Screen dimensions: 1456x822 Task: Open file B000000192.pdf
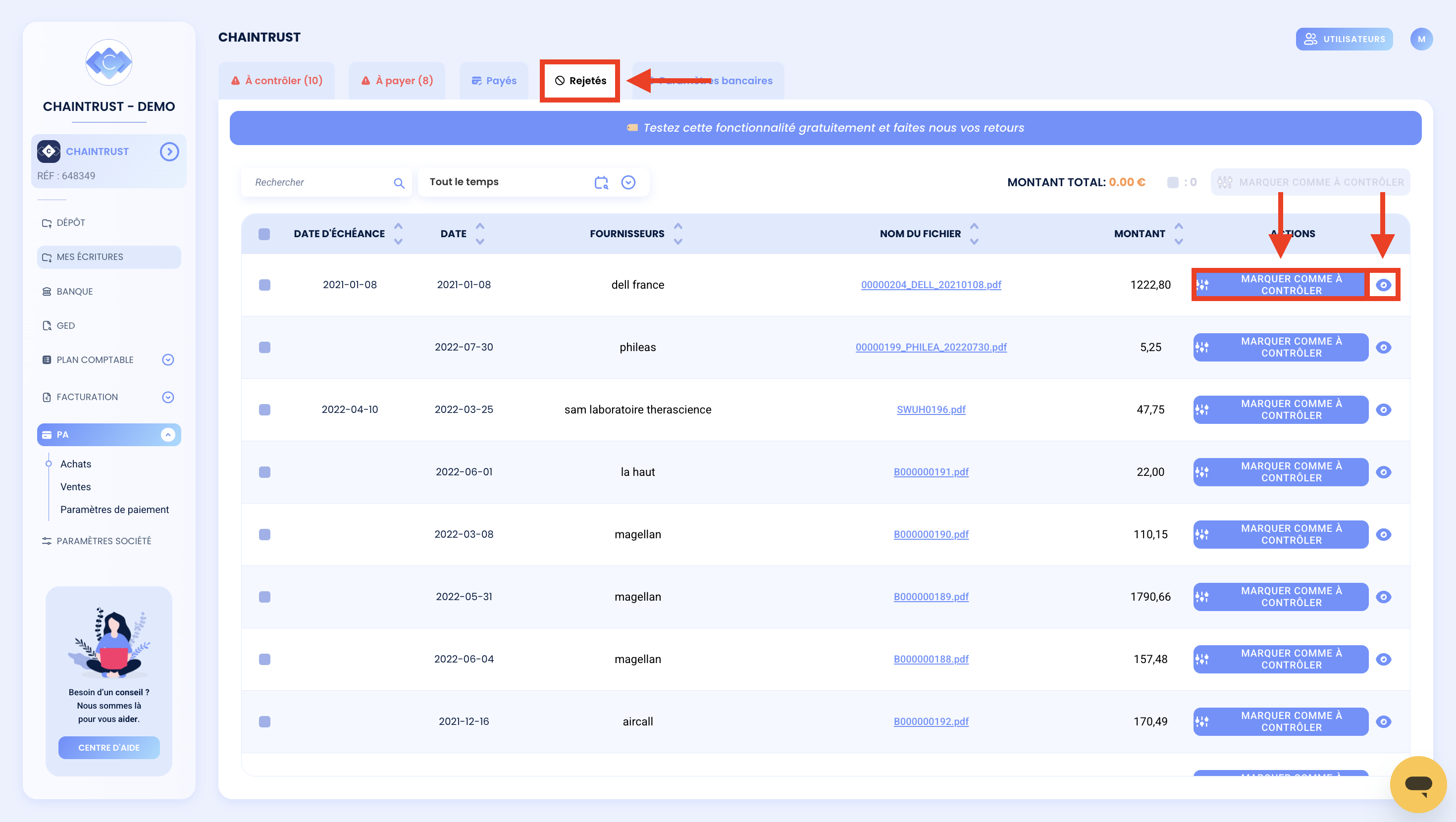click(931, 721)
